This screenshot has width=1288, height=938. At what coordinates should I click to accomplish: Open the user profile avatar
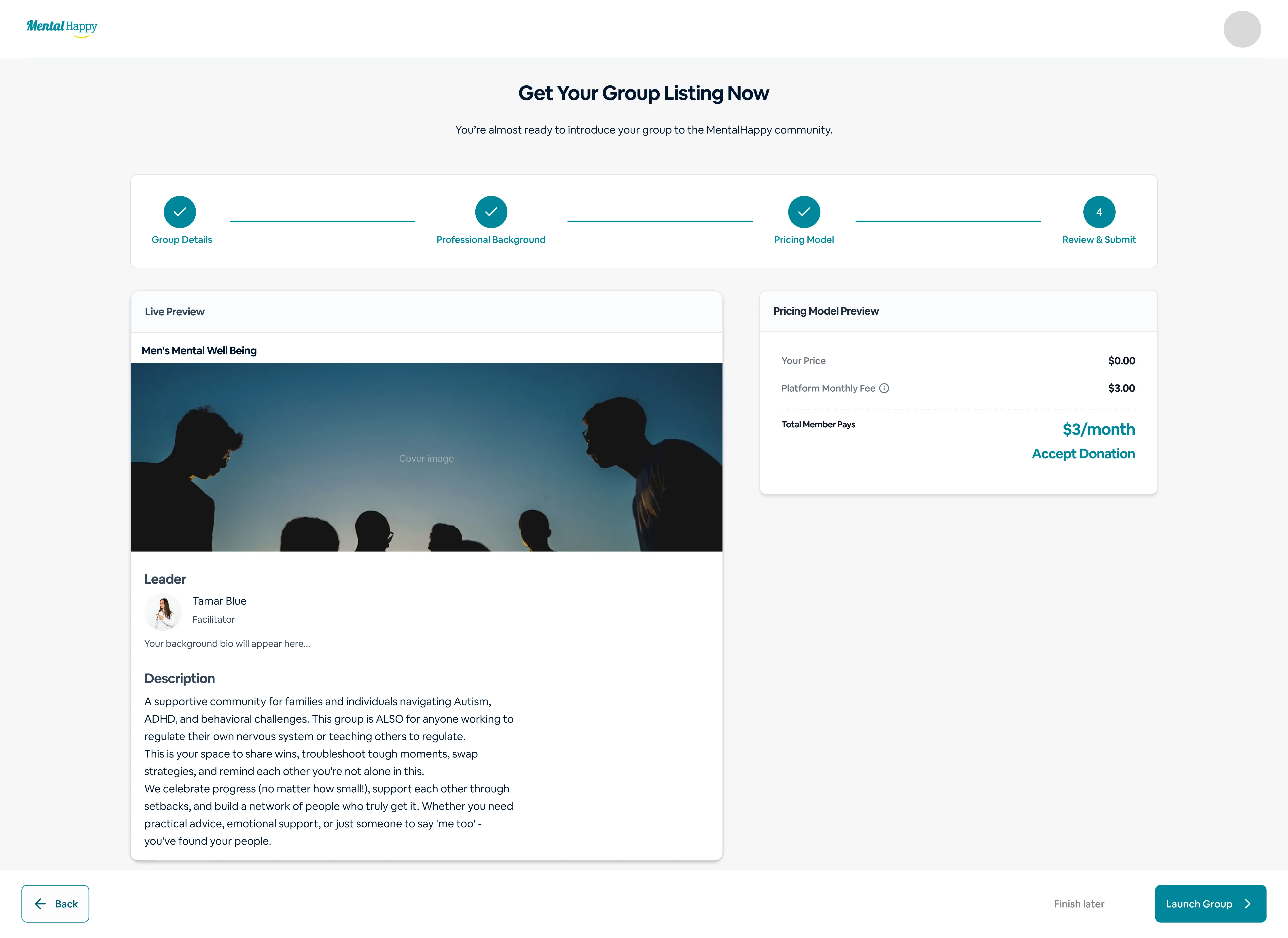(x=1241, y=29)
